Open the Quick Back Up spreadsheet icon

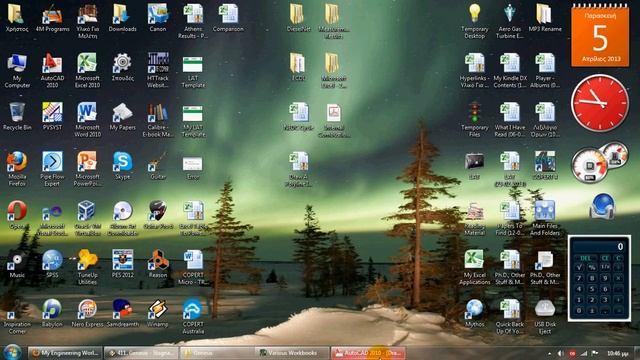click(x=509, y=316)
